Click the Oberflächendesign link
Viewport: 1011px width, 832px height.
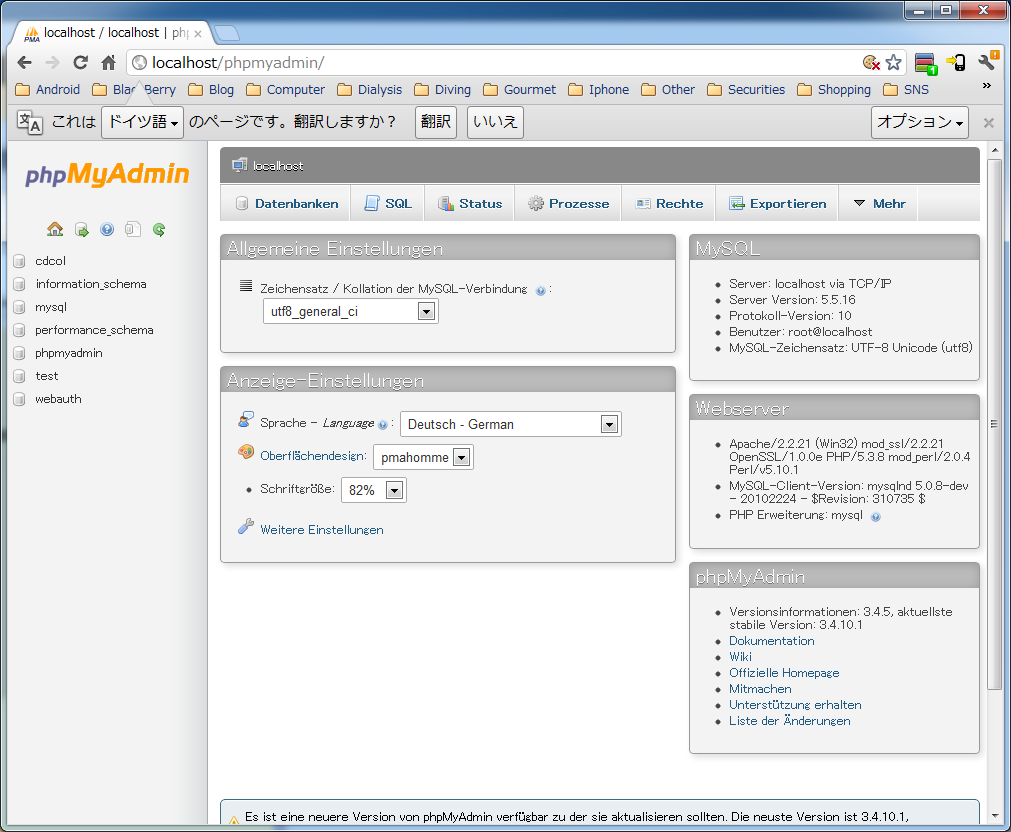[x=313, y=455]
